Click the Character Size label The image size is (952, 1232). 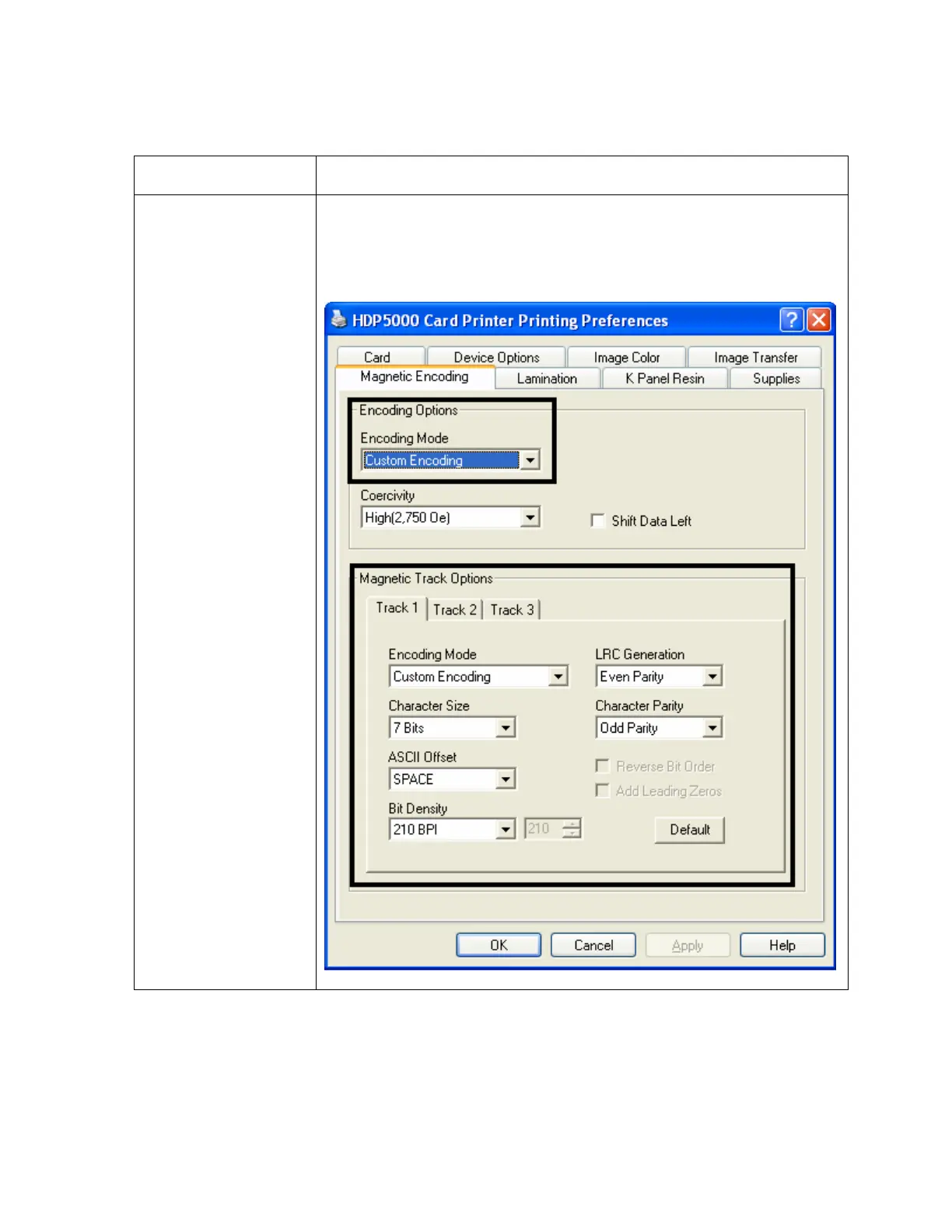pos(429,706)
